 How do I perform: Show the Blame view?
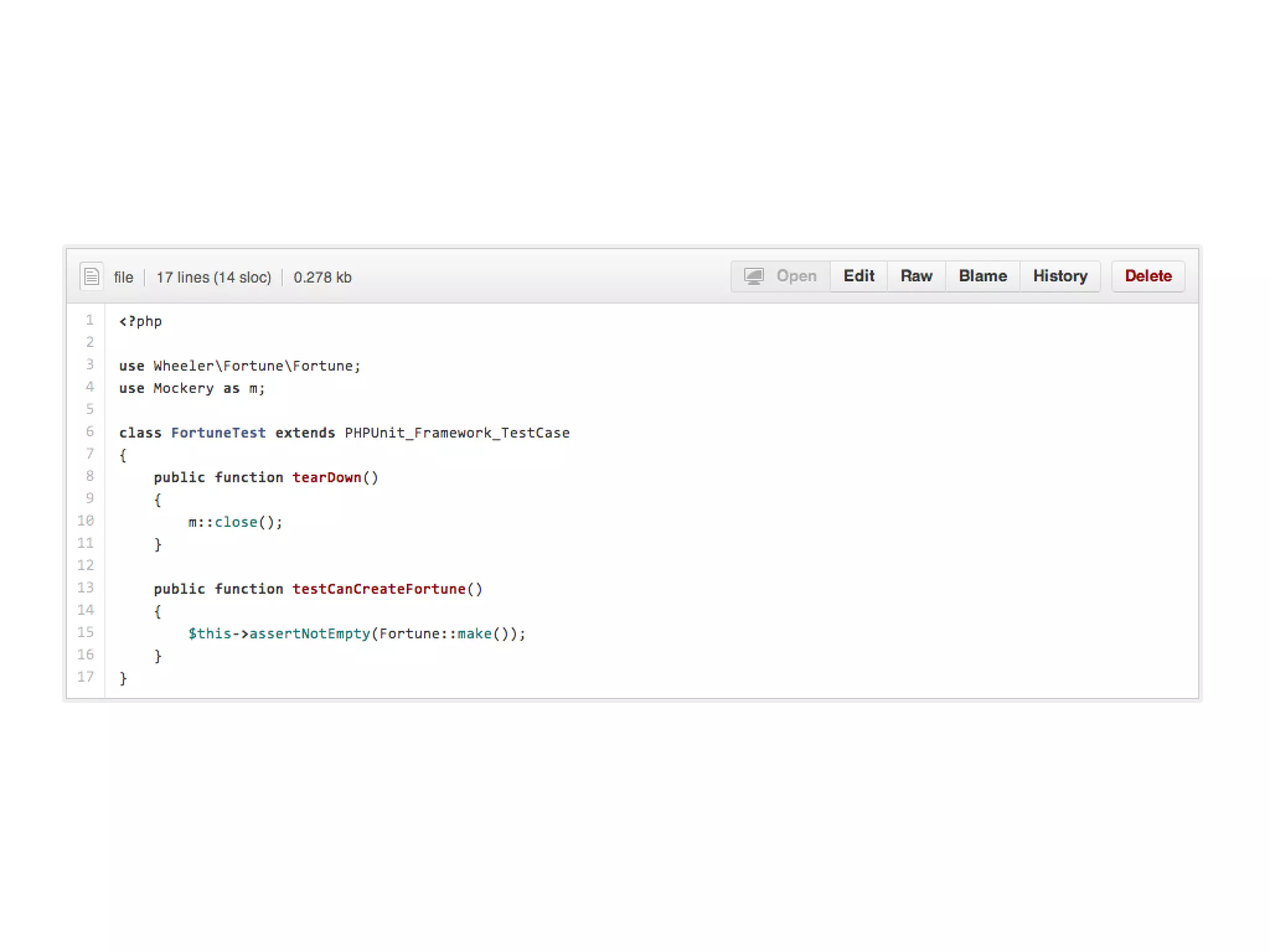(982, 276)
